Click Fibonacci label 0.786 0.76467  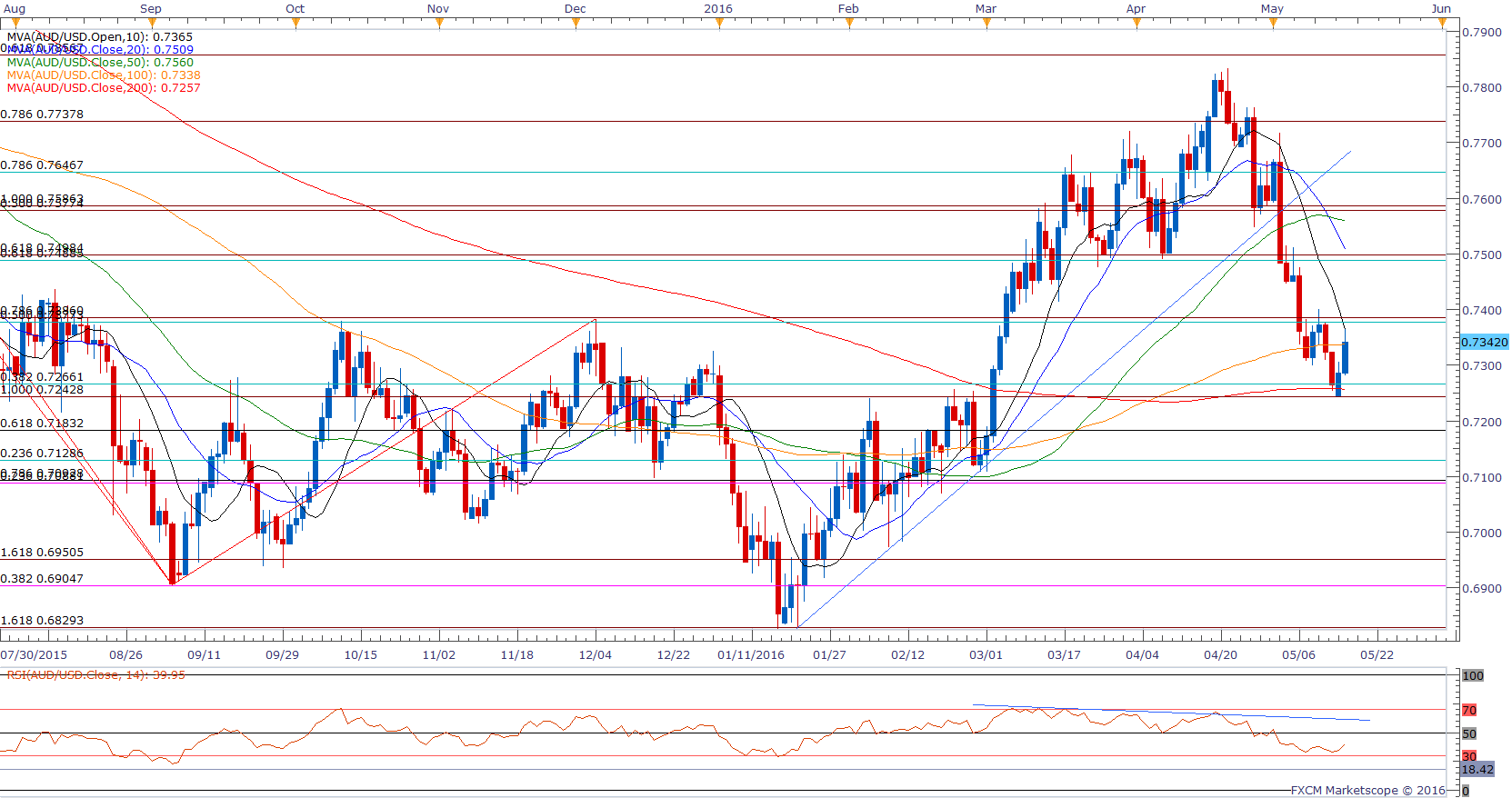(x=42, y=165)
